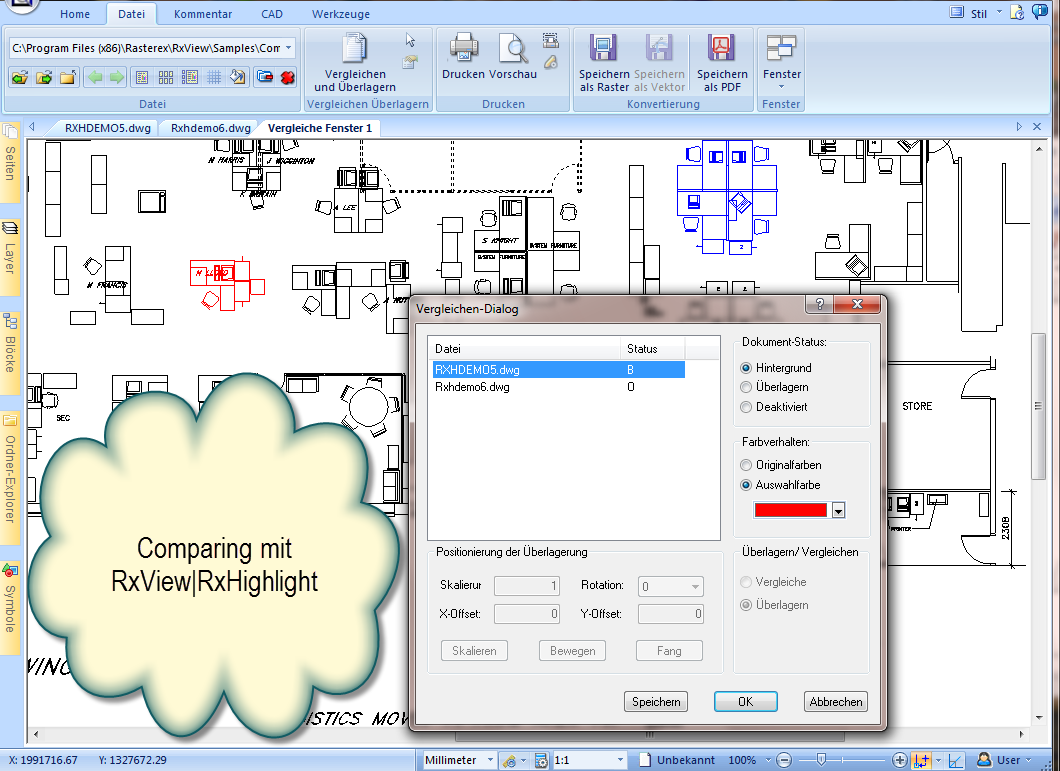Click the Abbrechen button
Screen dimensions: 1060x771
point(835,702)
